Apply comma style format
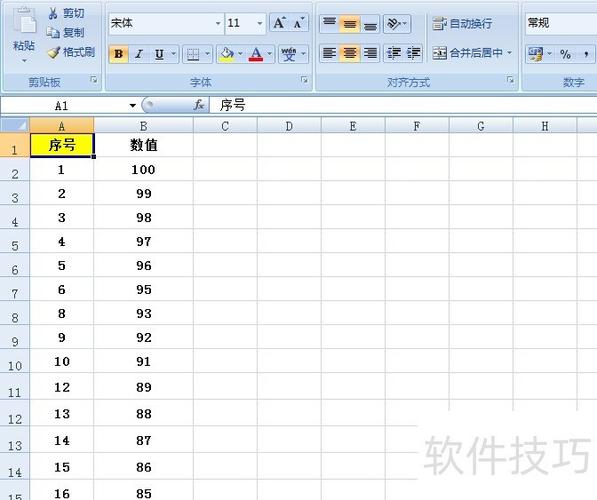 point(586,54)
